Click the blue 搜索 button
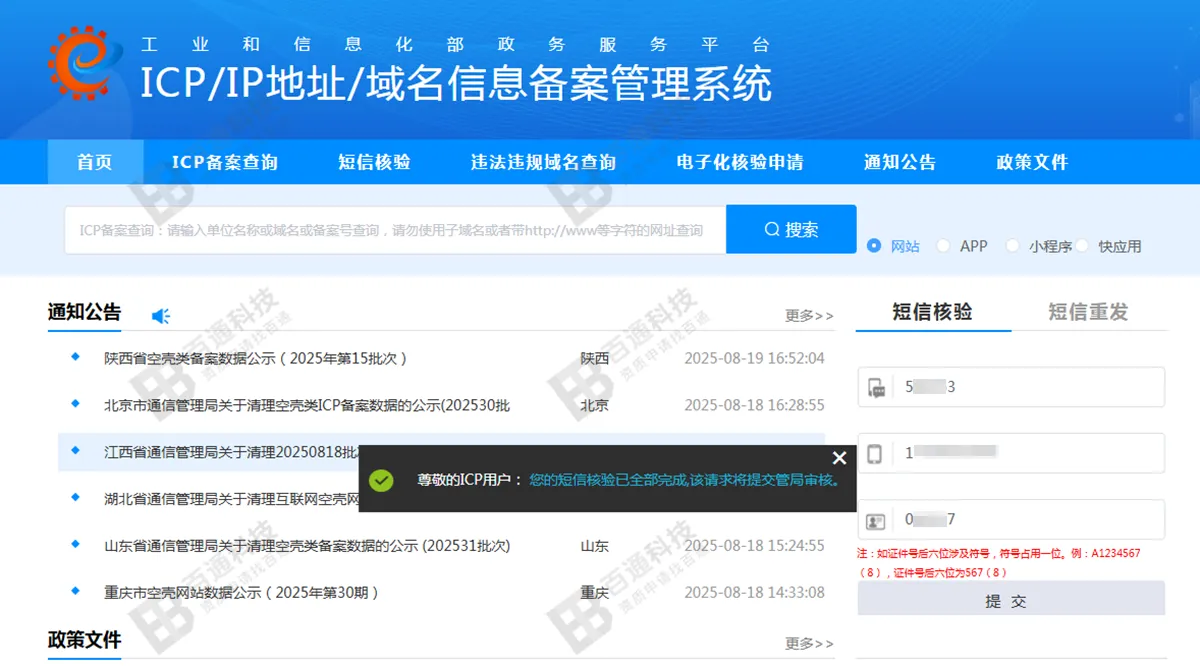The width and height of the screenshot is (1200, 666). tap(791, 229)
